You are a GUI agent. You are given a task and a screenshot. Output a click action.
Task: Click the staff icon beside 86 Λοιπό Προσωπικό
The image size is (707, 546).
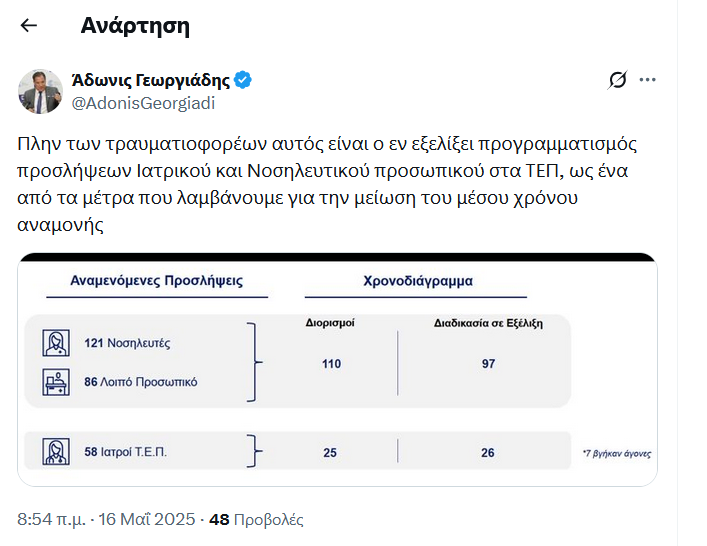tap(56, 381)
